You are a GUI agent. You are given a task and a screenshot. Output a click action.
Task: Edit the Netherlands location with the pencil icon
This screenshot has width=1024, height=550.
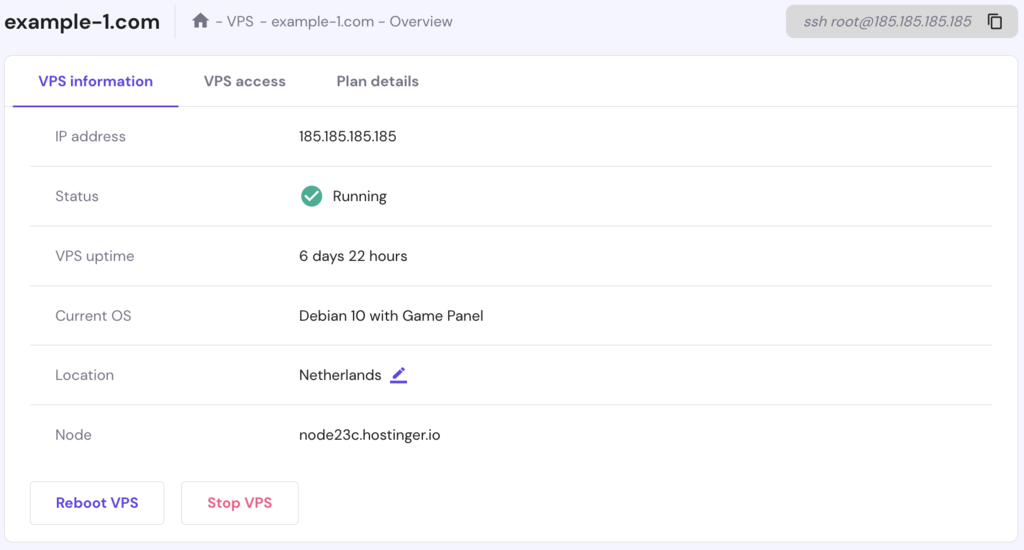[x=399, y=375]
